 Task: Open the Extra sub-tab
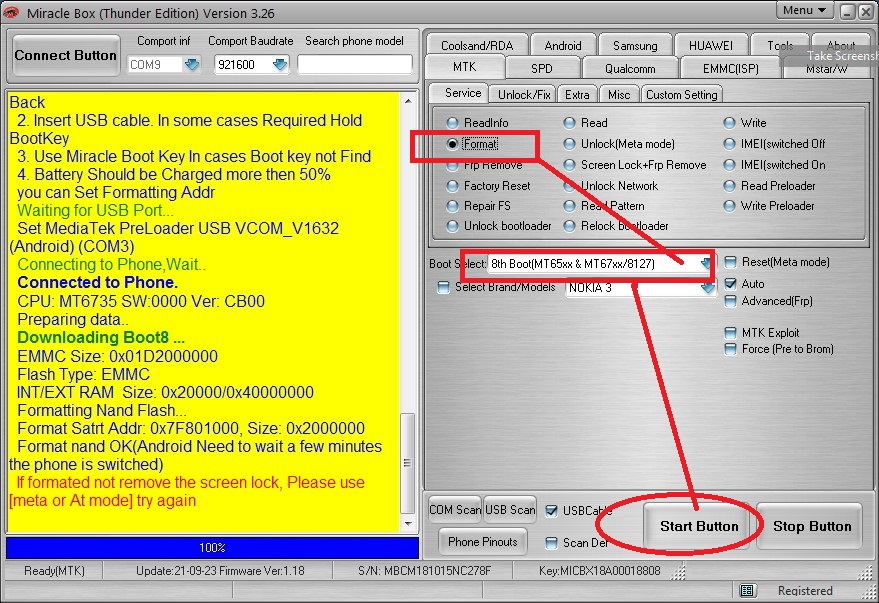click(577, 95)
